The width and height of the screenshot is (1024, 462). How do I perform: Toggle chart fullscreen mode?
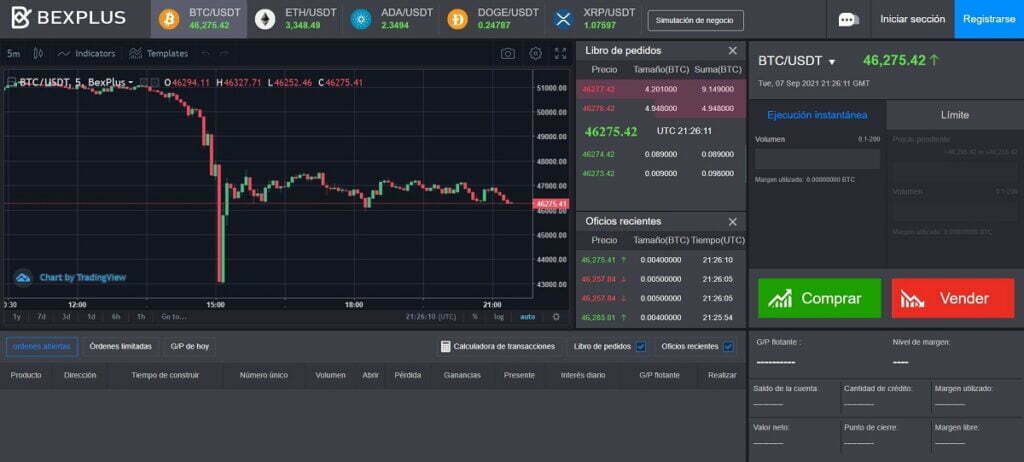click(x=560, y=54)
